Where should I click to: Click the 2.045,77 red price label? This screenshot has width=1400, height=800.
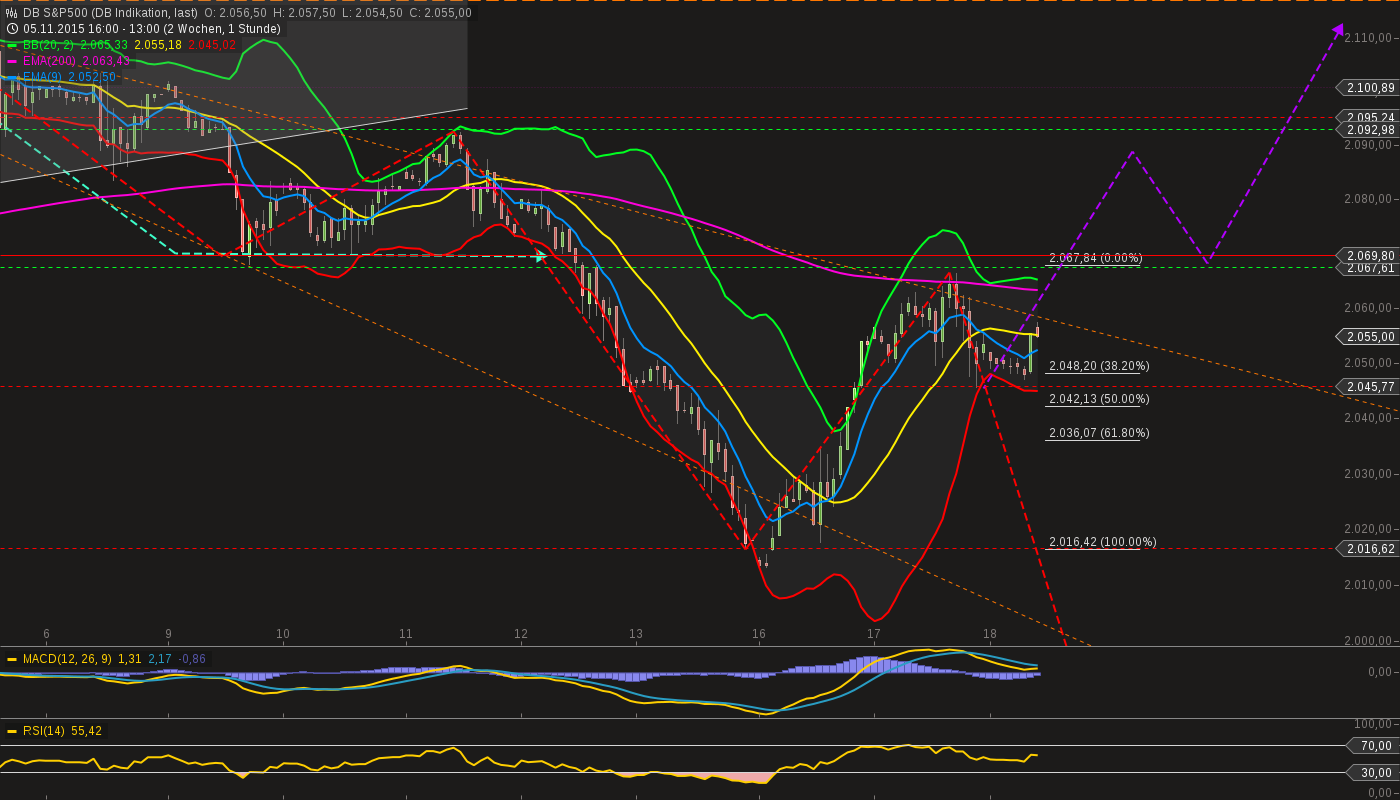point(1369,387)
